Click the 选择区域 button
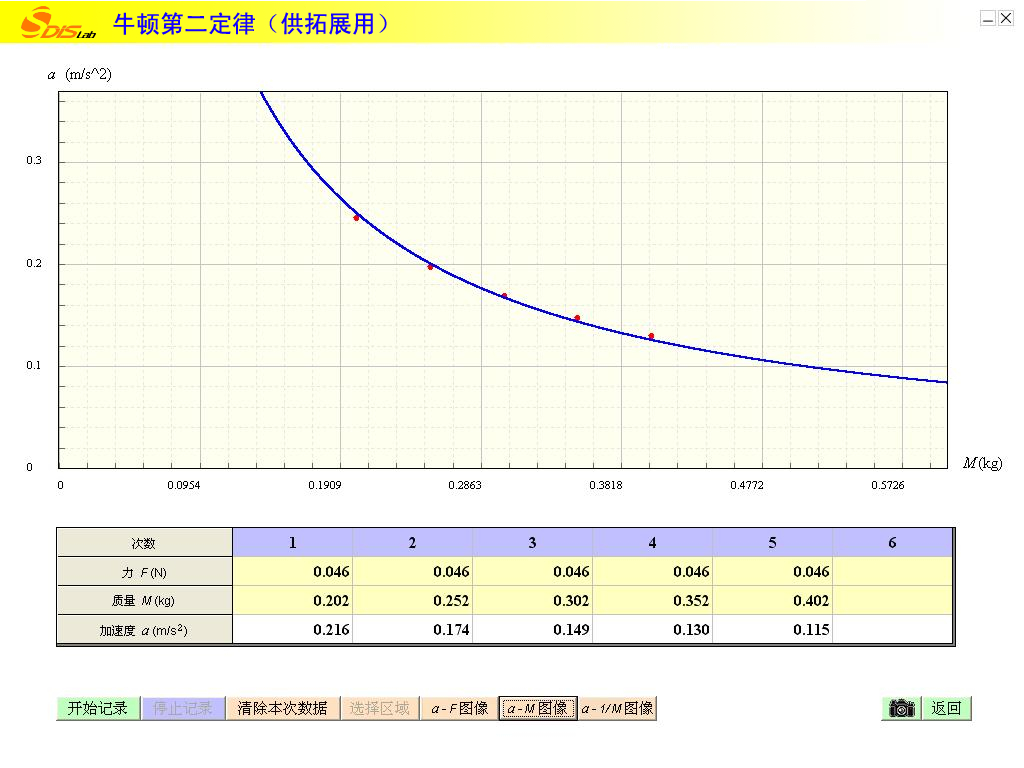The image size is (1024, 768). coord(379,708)
